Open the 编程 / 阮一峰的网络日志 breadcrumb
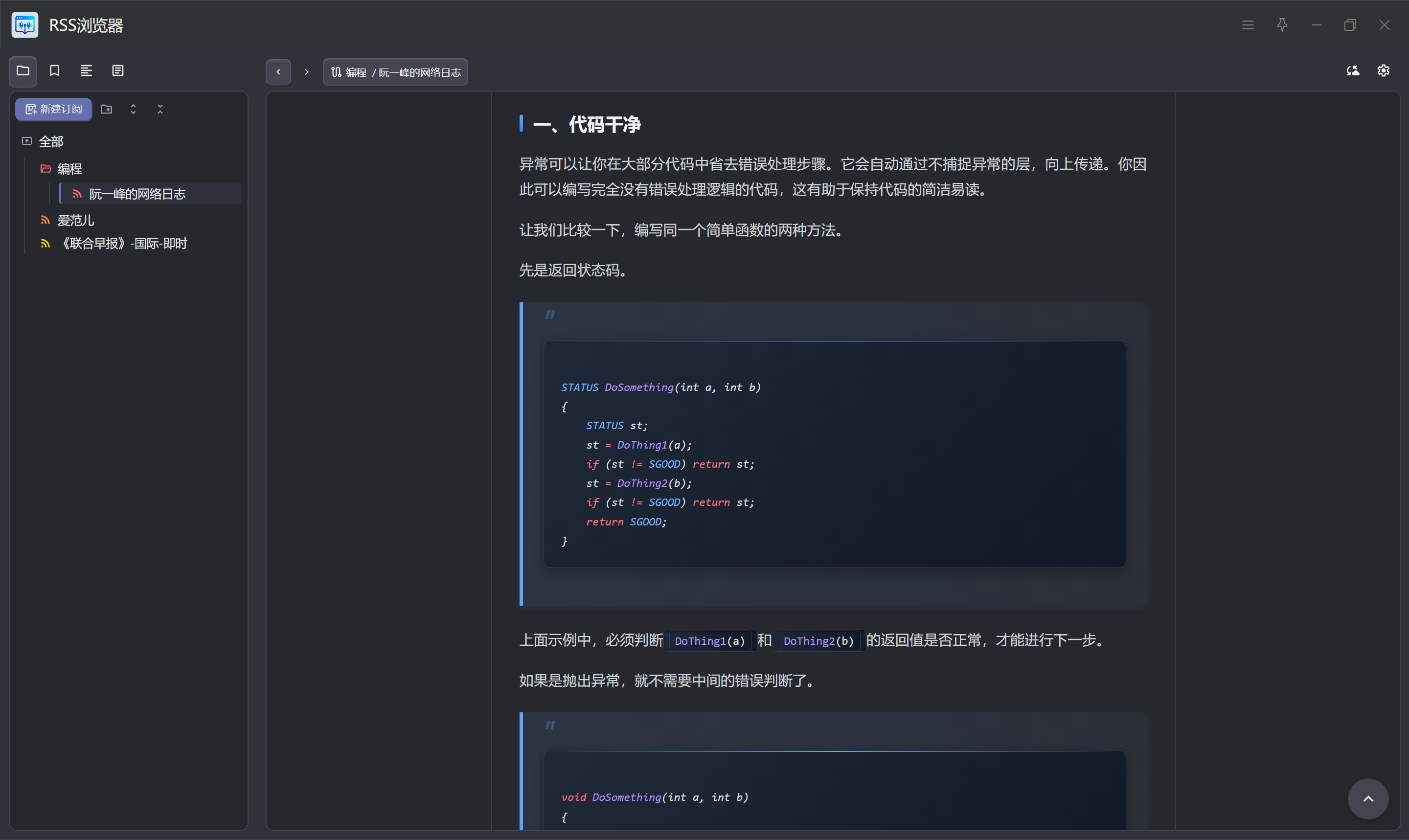Viewport: 1409px width, 840px height. coord(395,72)
